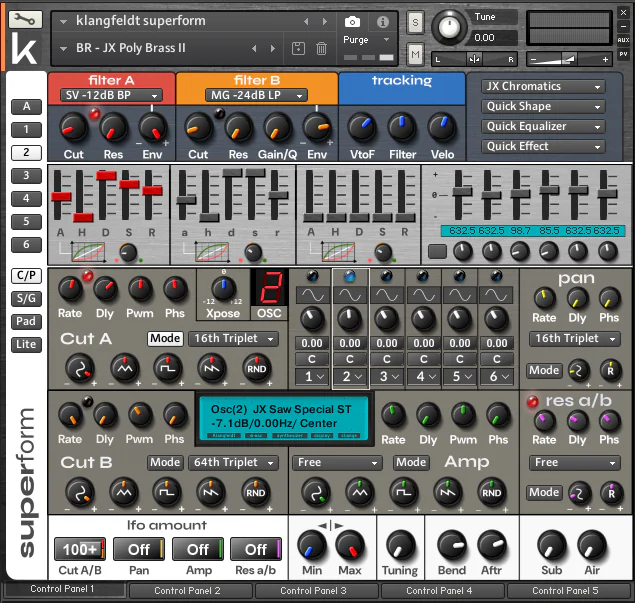Viewport: 635px width, 603px height.
Task: Click the Cut A Mode button
Action: 165,338
